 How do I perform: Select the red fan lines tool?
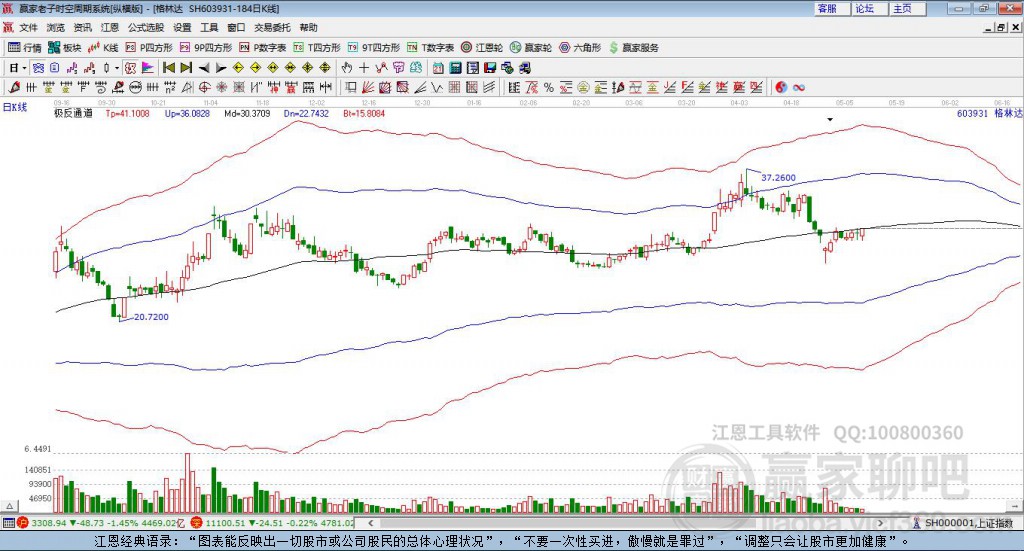[x=367, y=87]
